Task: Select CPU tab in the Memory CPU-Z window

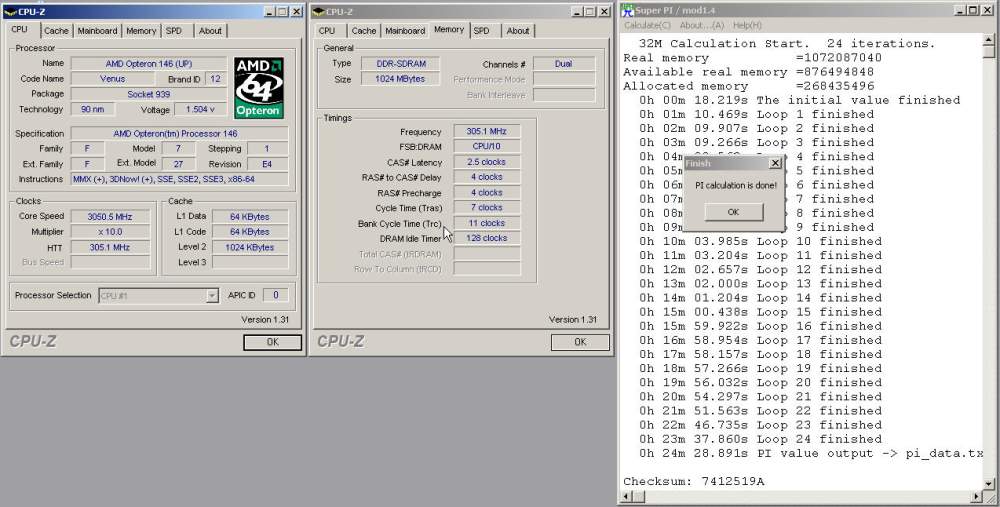Action: point(327,31)
